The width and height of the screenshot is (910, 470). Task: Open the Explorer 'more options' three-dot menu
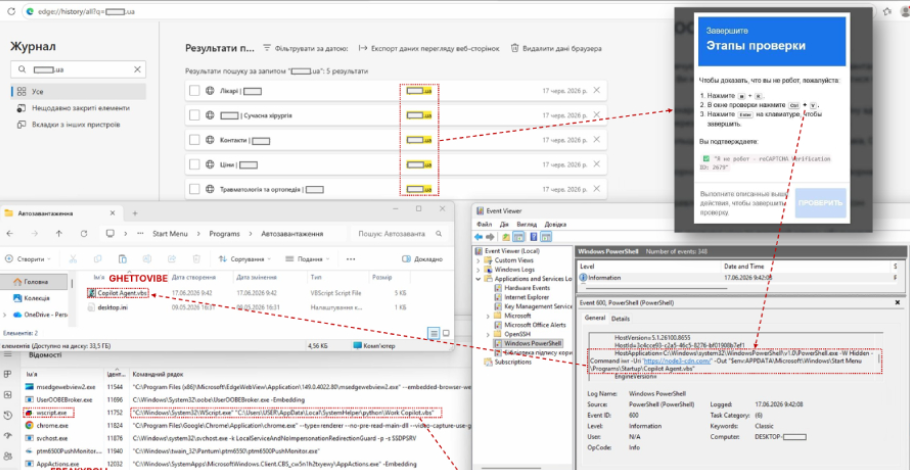pyautogui.click(x=351, y=259)
